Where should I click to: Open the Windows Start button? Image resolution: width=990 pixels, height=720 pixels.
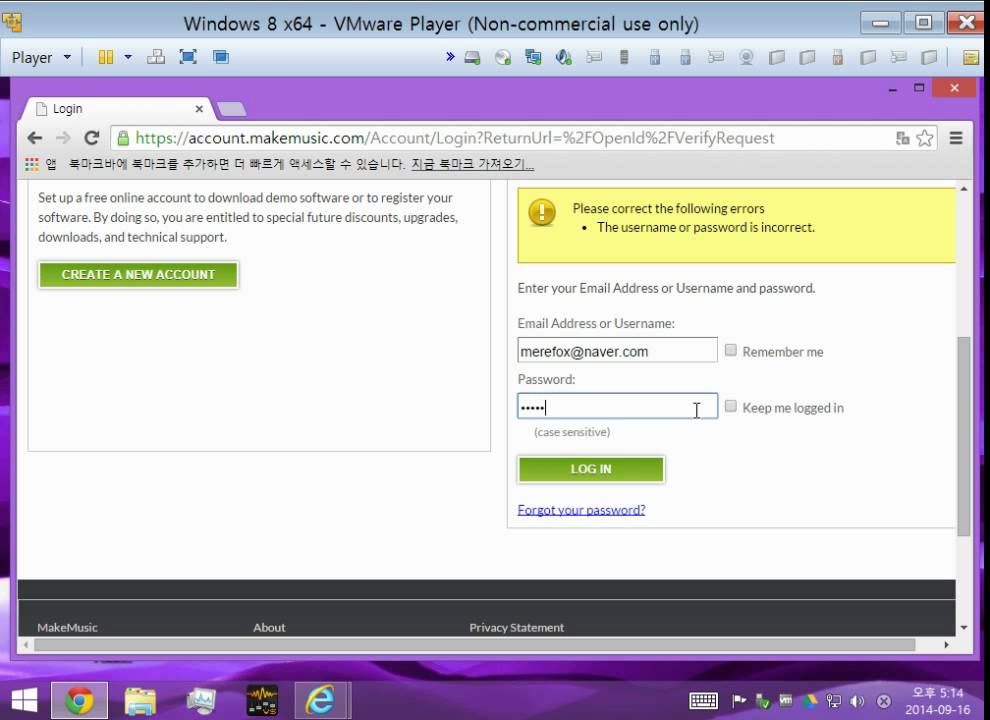click(24, 700)
